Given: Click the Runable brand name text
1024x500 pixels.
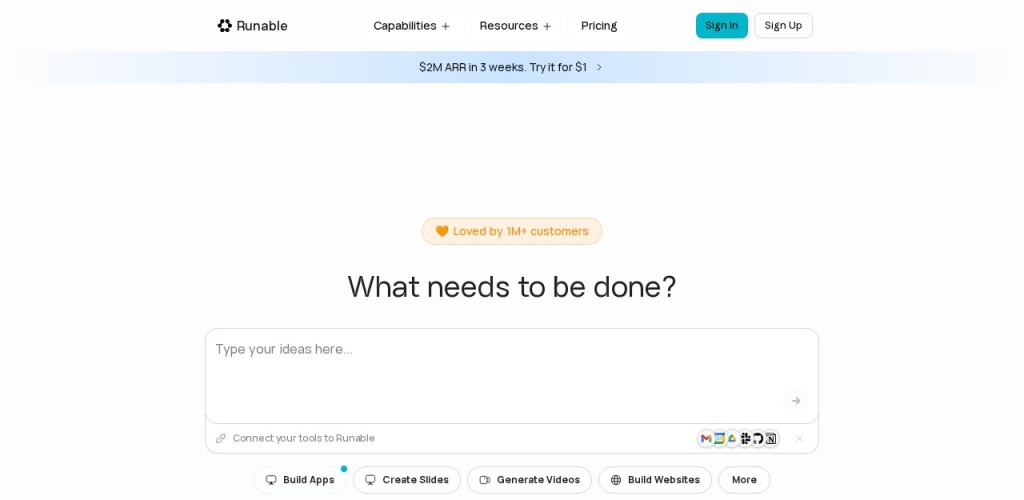Looking at the screenshot, I should coord(262,25).
